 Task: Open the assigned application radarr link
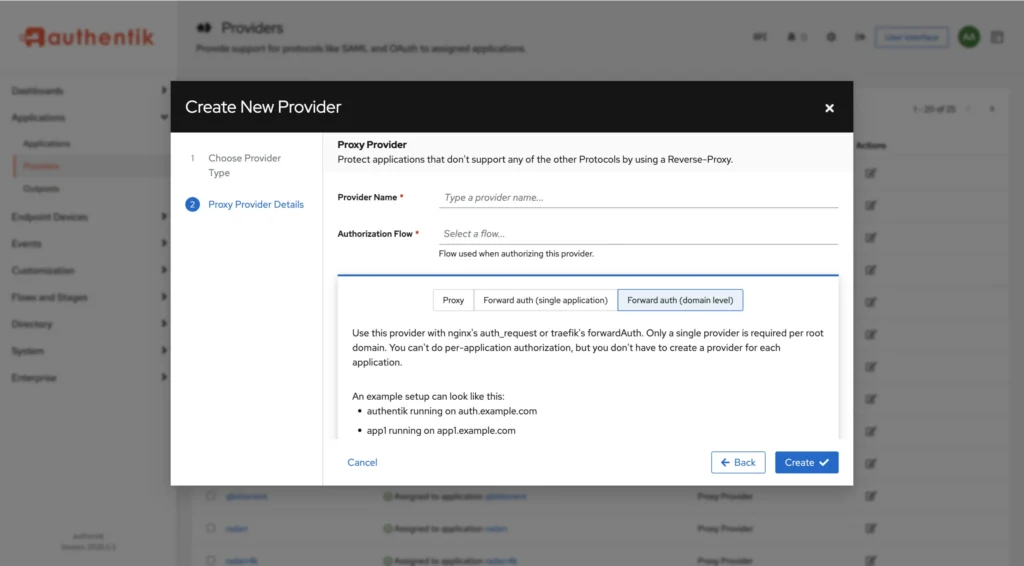click(x=496, y=528)
